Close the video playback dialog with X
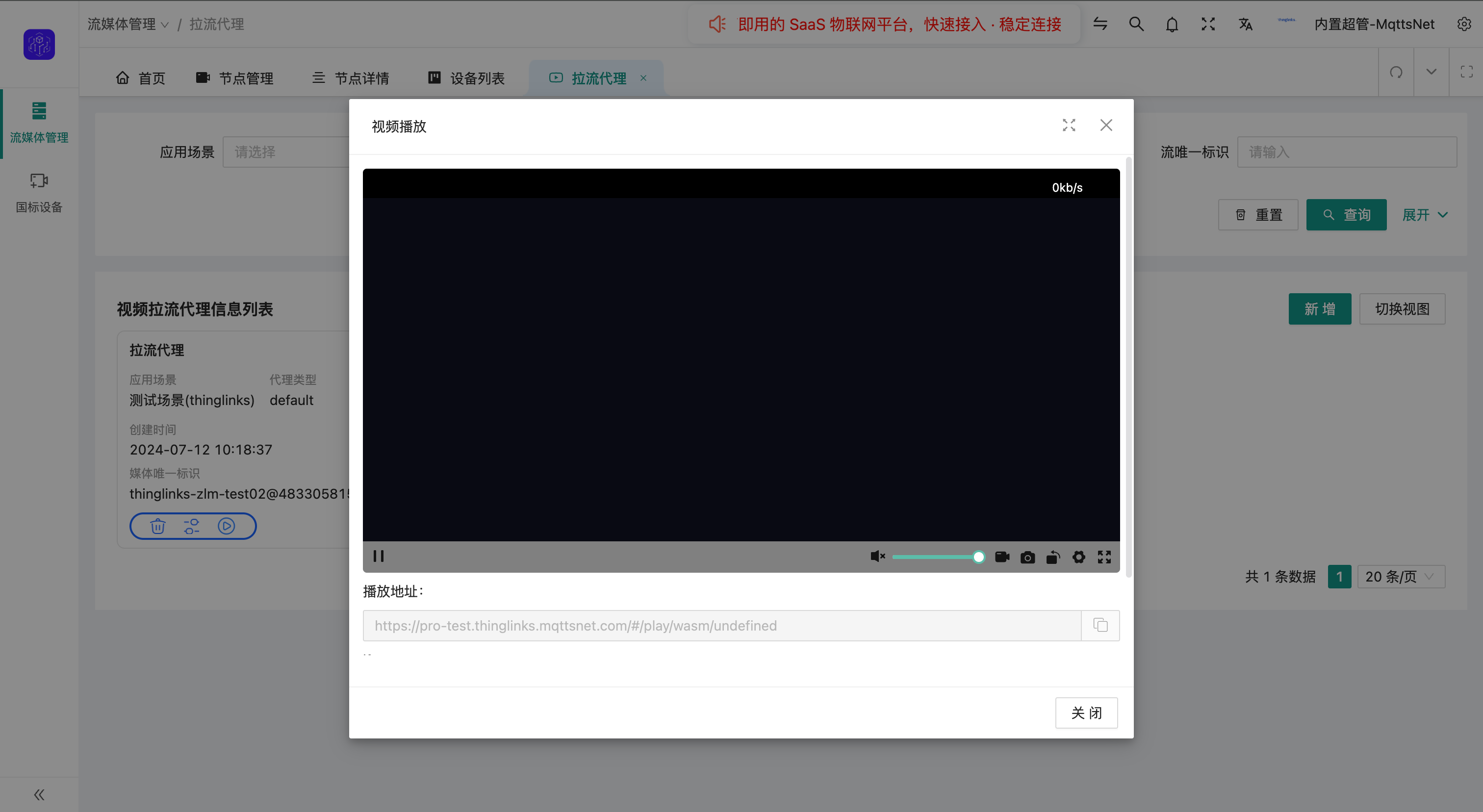 coord(1106,125)
